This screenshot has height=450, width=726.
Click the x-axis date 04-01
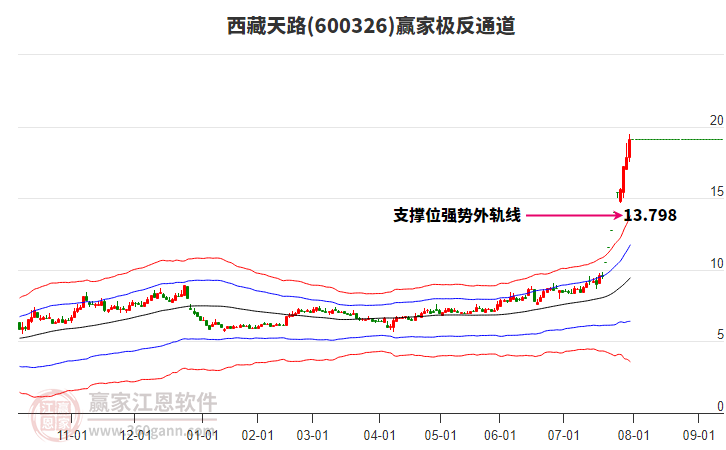[380, 435]
